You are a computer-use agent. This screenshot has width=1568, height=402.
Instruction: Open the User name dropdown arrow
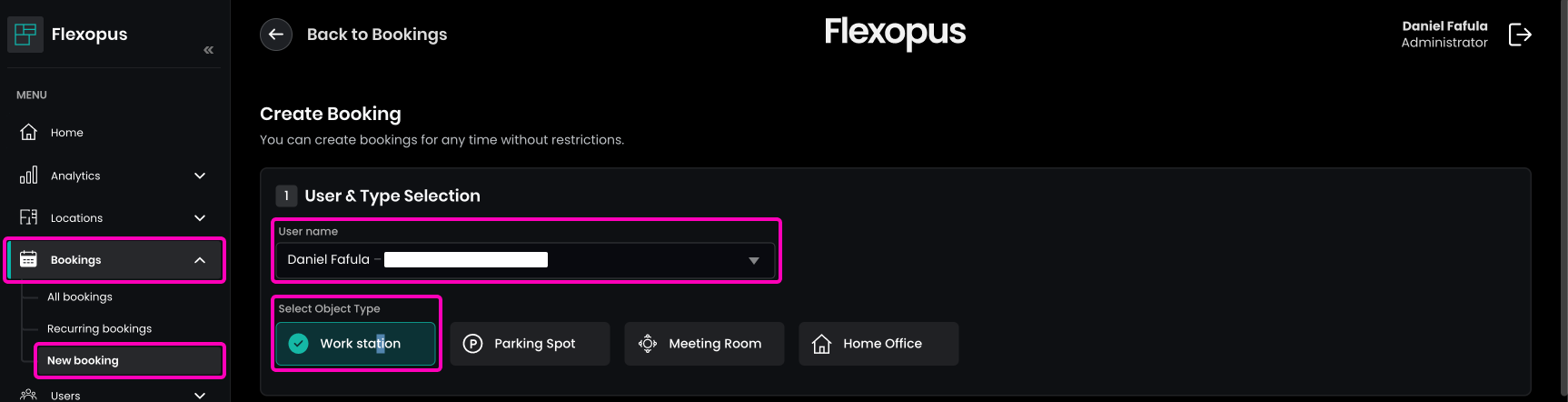pyautogui.click(x=753, y=260)
